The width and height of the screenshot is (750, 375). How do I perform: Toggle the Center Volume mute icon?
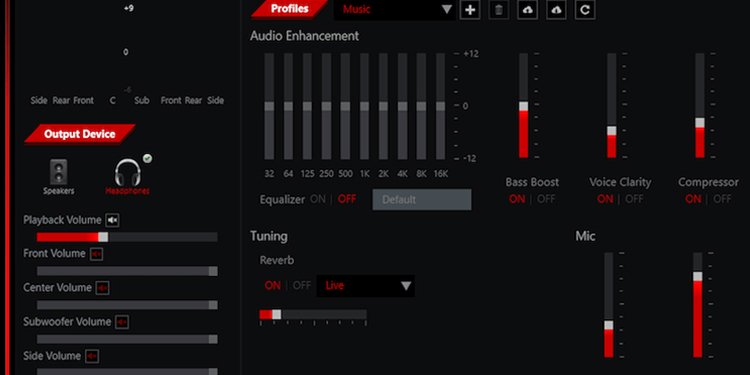[102, 288]
